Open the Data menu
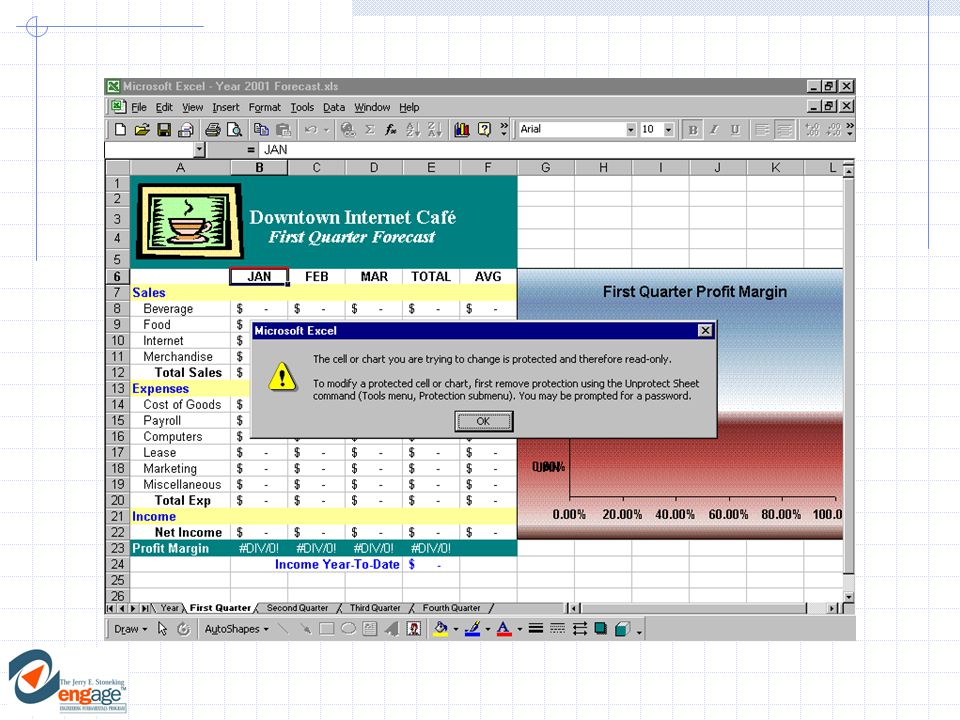This screenshot has height=720, width=960. (x=334, y=107)
